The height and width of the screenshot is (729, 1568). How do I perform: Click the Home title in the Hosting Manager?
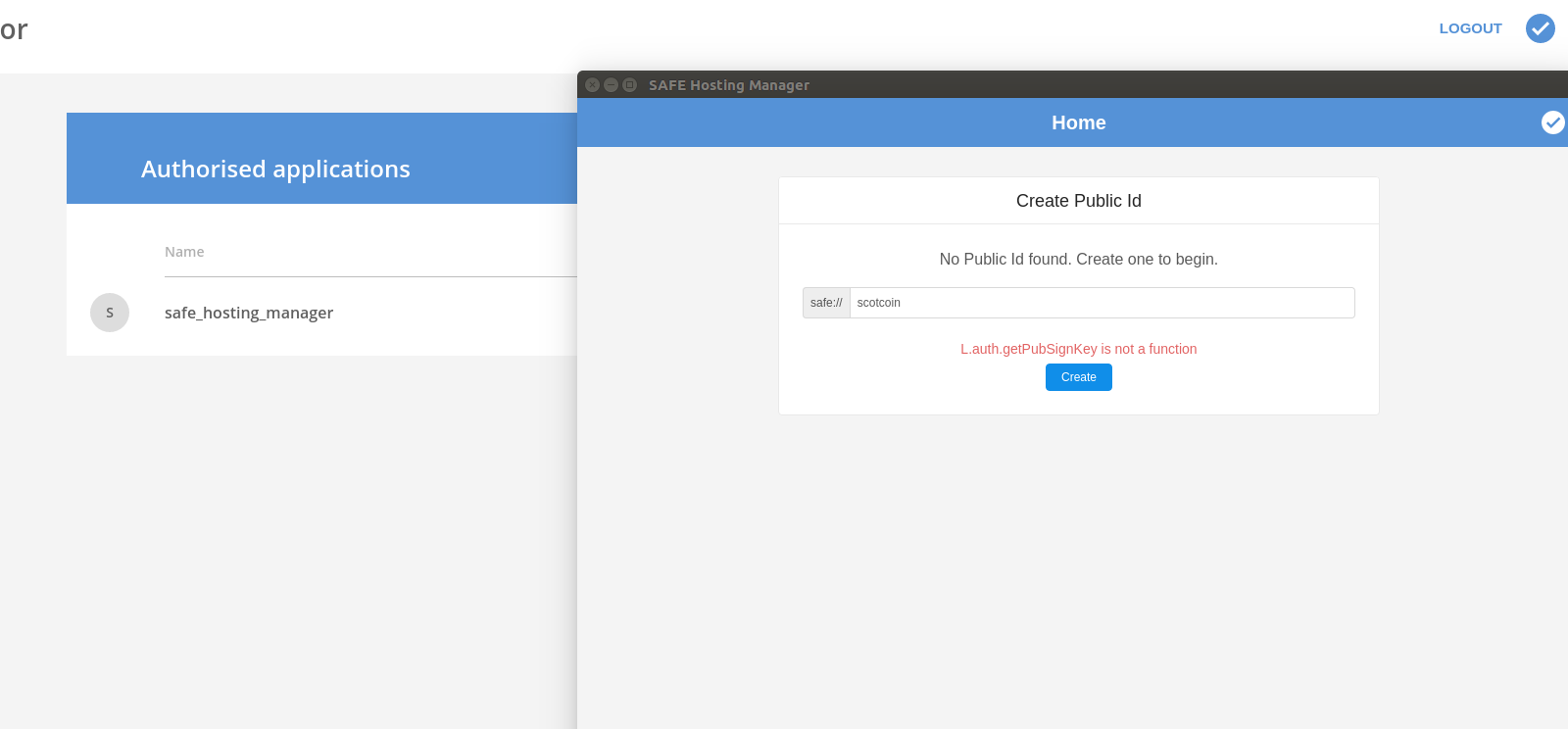coord(1079,122)
